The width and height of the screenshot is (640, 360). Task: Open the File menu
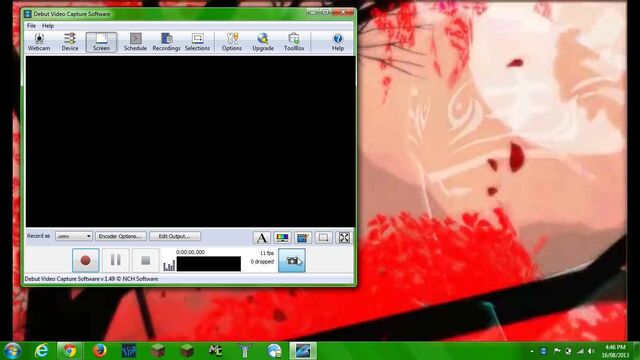[x=31, y=26]
